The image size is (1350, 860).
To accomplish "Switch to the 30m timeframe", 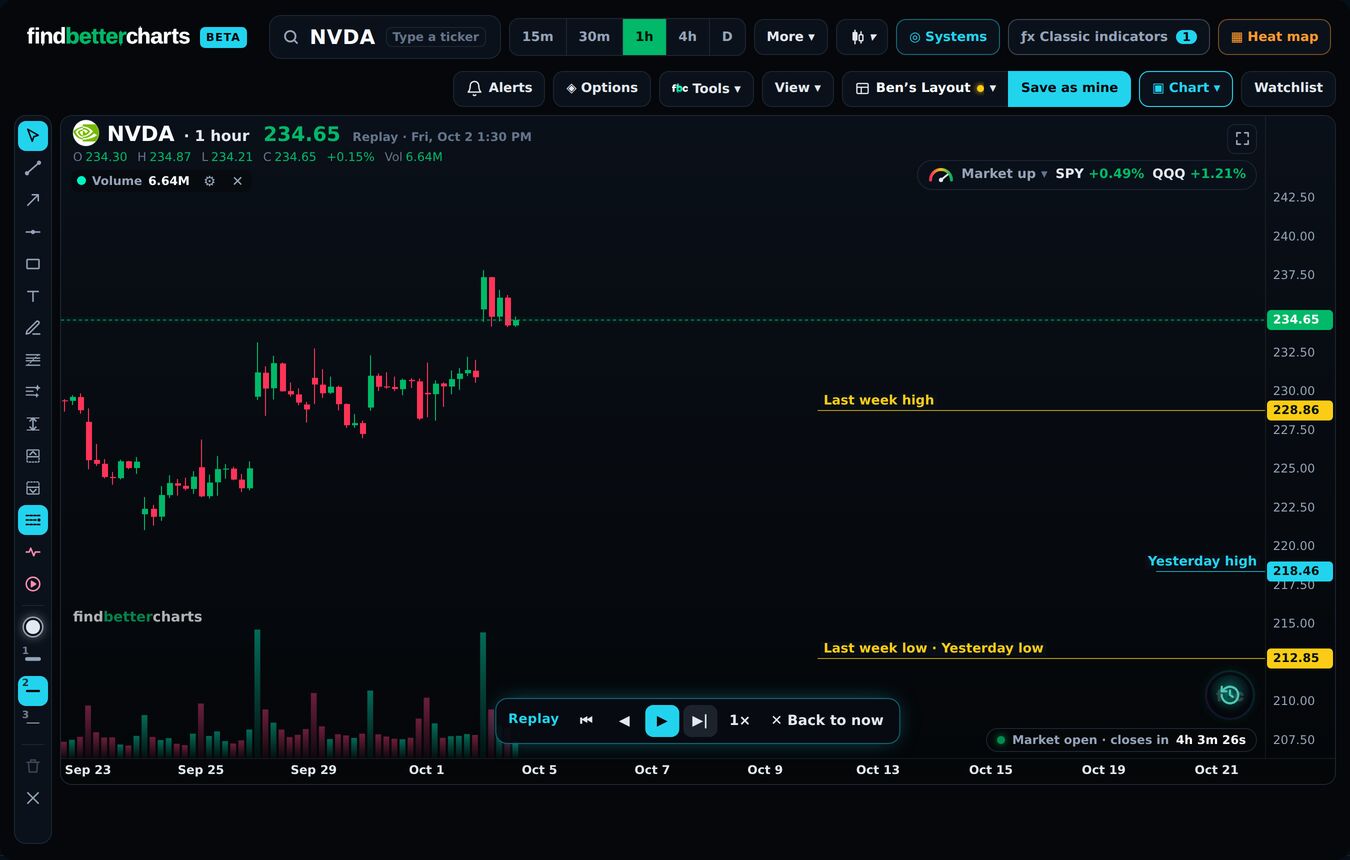I will tap(594, 37).
